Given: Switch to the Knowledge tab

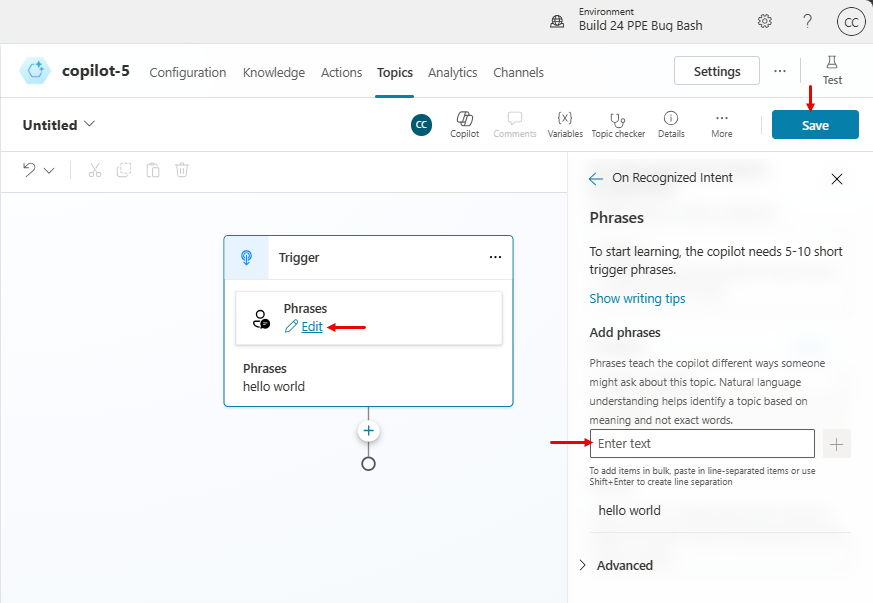Looking at the screenshot, I should click(274, 72).
